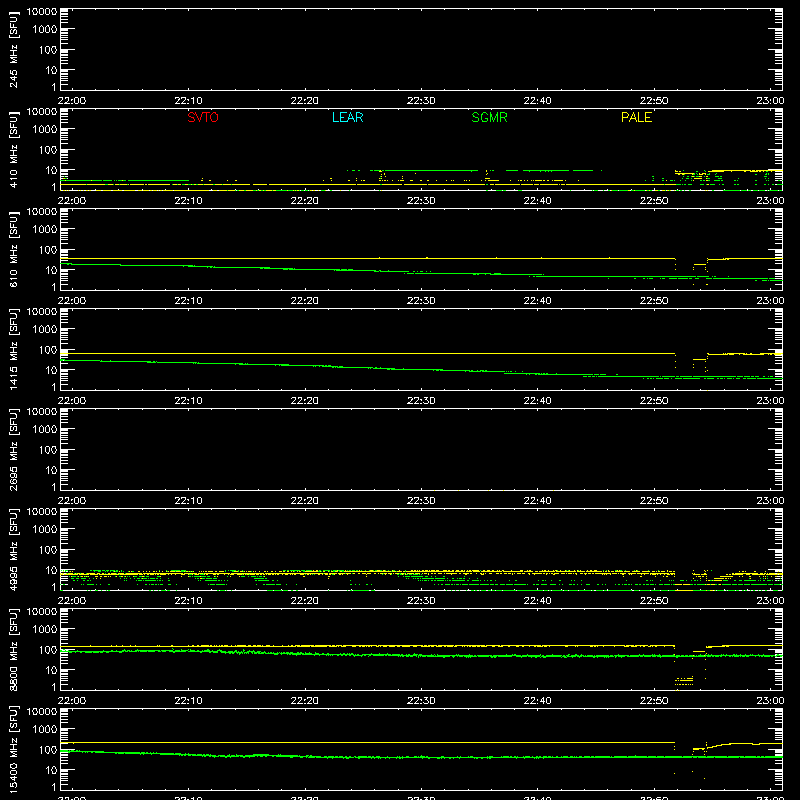Click 22:30 tick below 245 MHz panel

(421, 101)
